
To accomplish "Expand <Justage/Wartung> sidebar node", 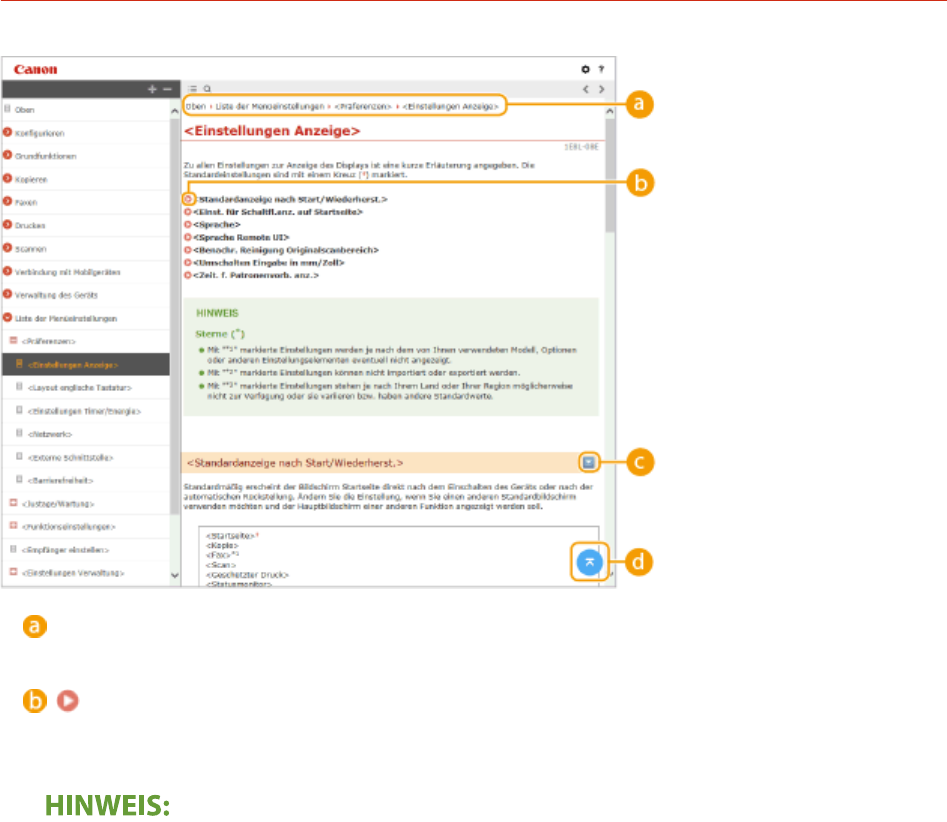I will [13, 503].
